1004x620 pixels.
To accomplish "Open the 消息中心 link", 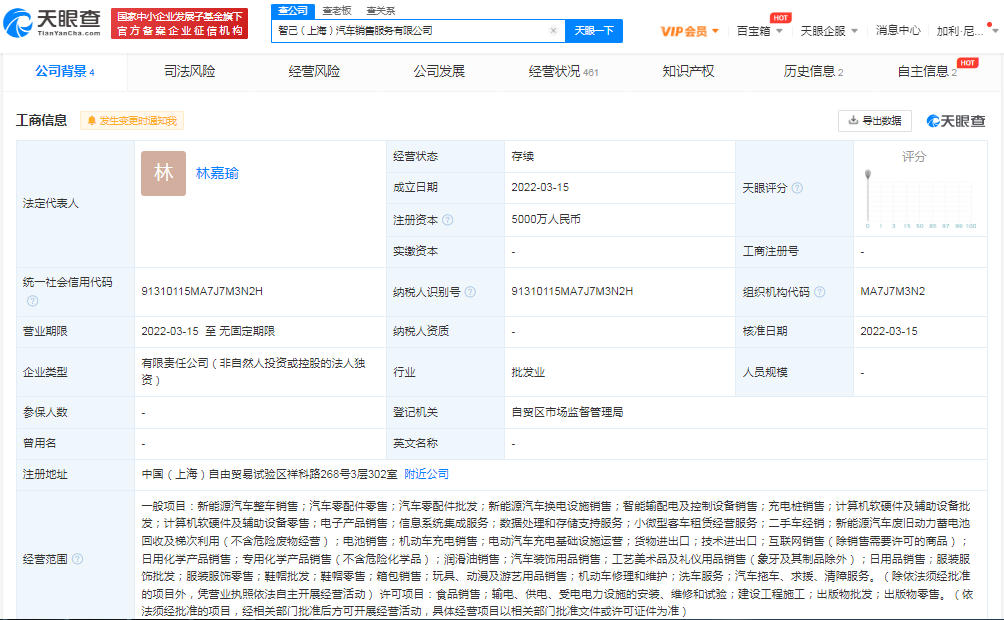I will (x=898, y=31).
